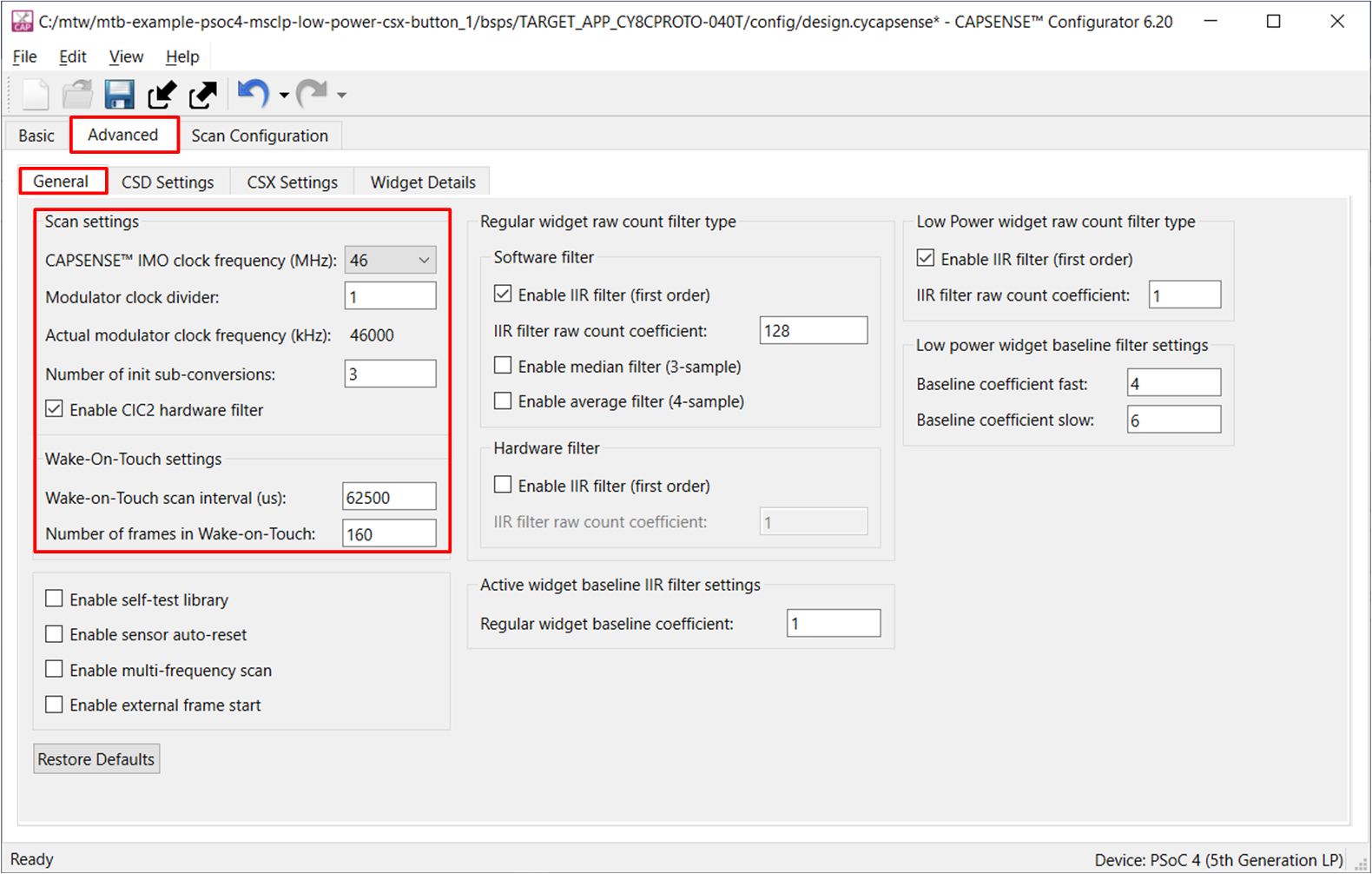1372x874 pixels.
Task: Open the Help menu
Action: click(x=182, y=56)
